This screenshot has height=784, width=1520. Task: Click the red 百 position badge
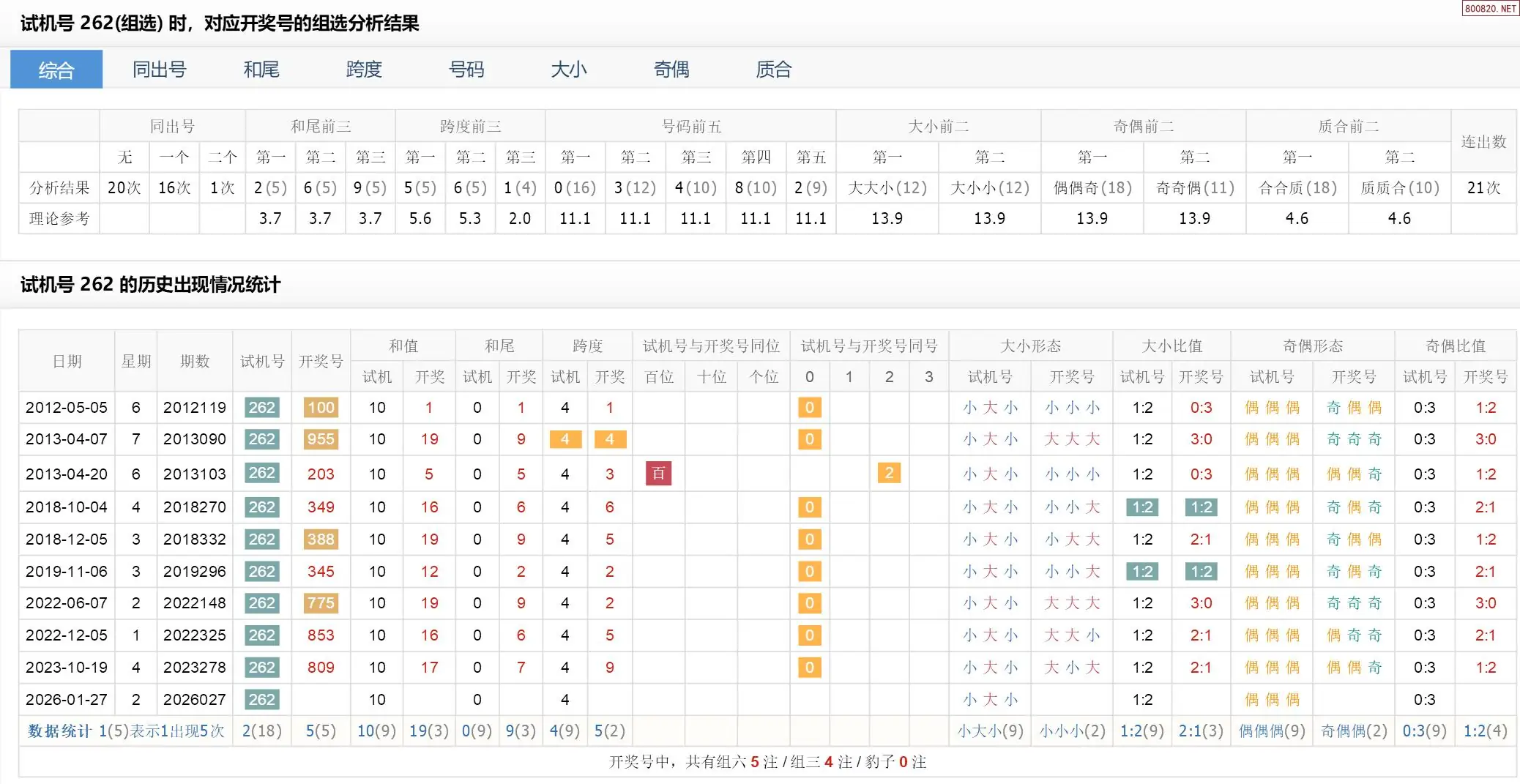click(x=658, y=474)
